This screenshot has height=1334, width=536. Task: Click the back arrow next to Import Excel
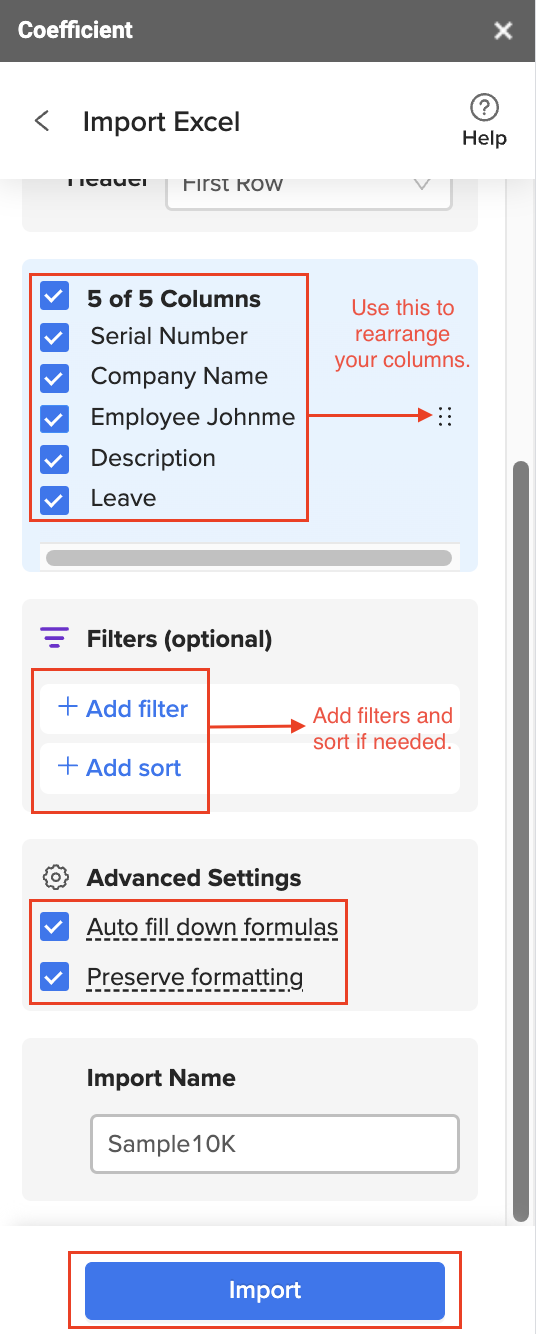click(x=42, y=121)
